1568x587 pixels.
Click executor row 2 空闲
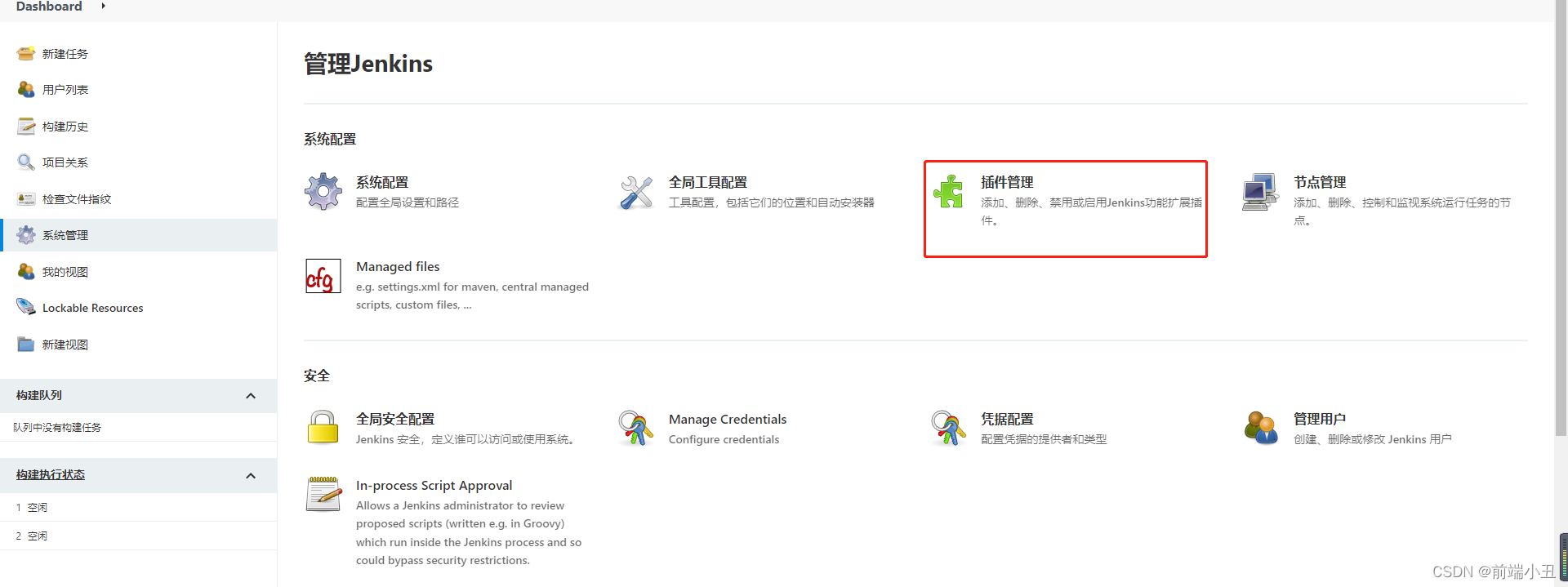pos(139,536)
